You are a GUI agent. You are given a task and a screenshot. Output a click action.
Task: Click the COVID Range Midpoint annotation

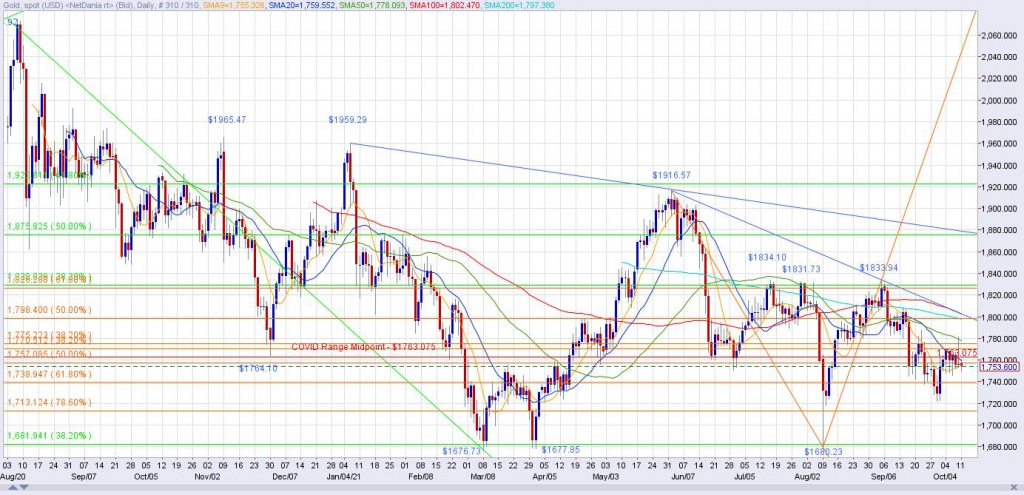[363, 347]
